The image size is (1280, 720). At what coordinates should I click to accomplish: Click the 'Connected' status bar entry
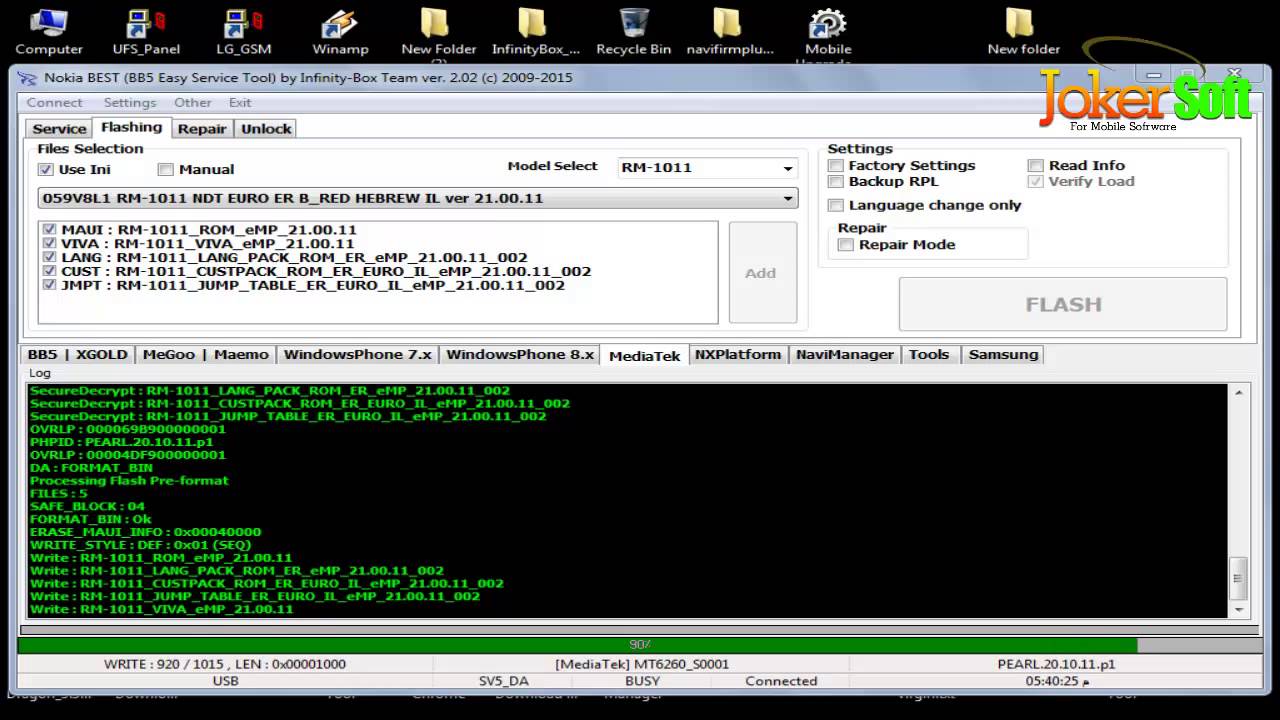point(781,681)
